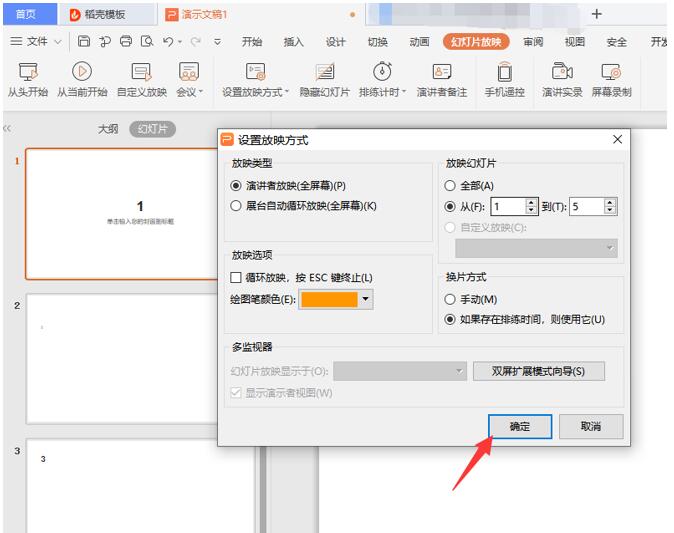Click the 确定 button
The width and height of the screenshot is (674, 533).
point(520,426)
